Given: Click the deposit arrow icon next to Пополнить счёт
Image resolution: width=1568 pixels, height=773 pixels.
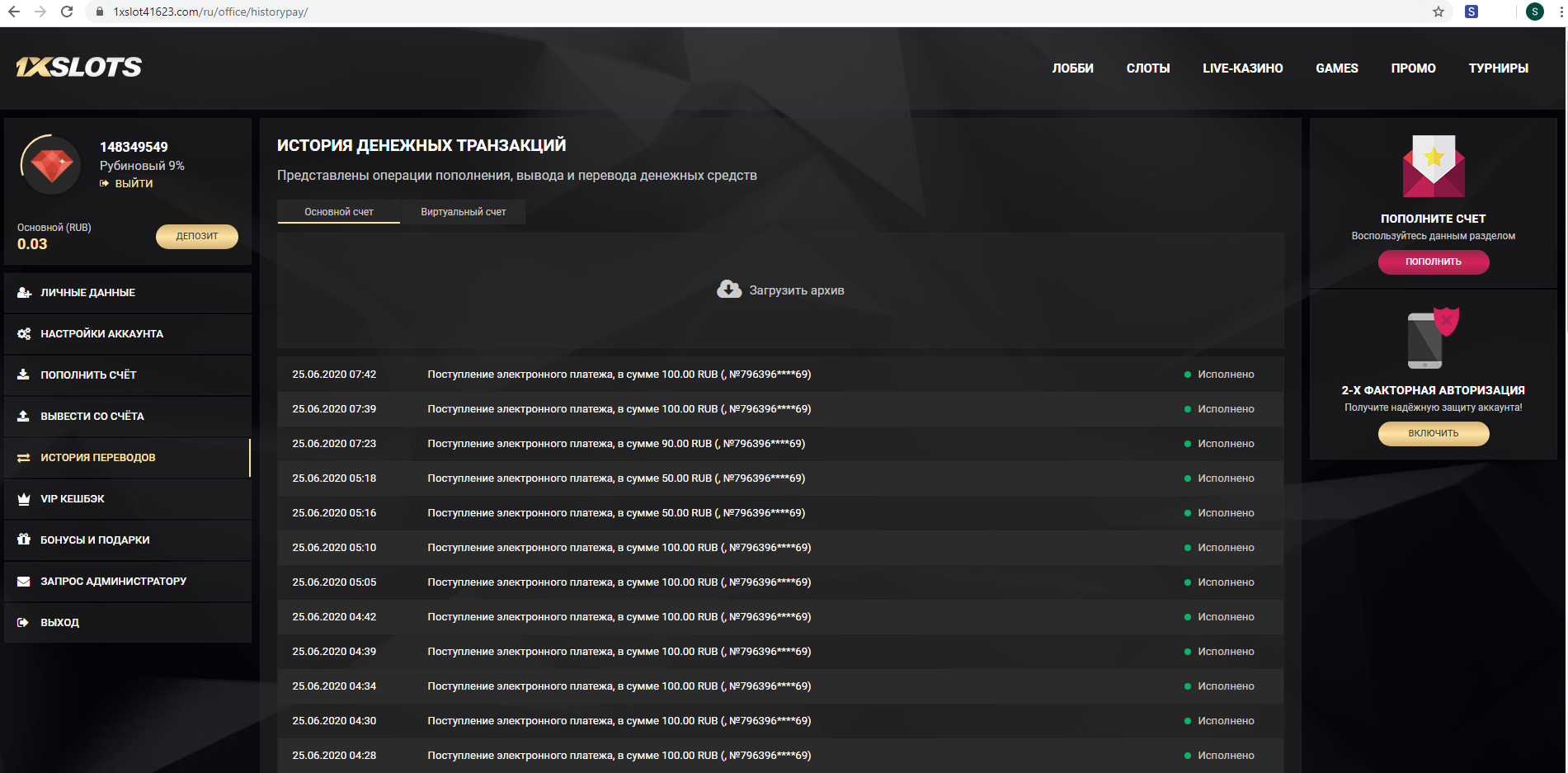Looking at the screenshot, I should pos(22,375).
